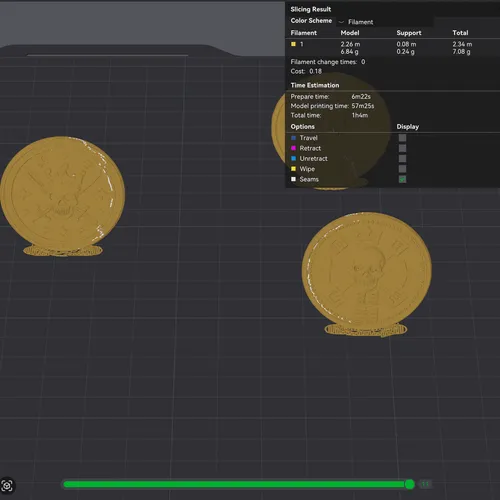Click the Display header label
Screen dimensions: 500x500
click(408, 127)
